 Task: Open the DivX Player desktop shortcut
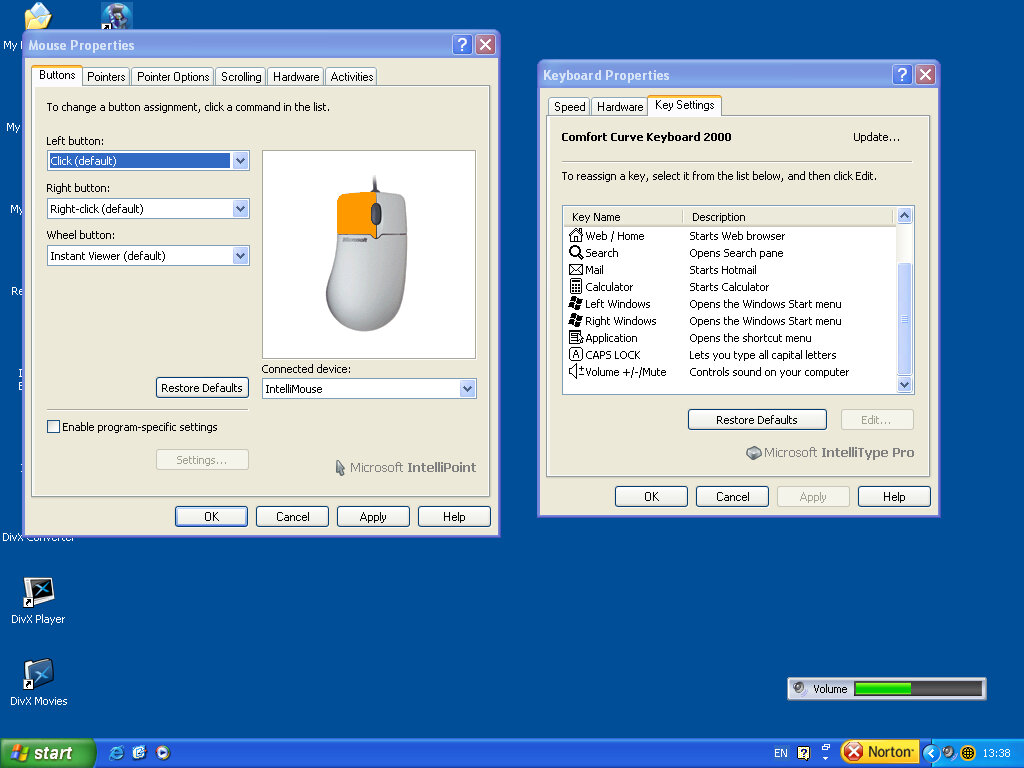[x=38, y=594]
